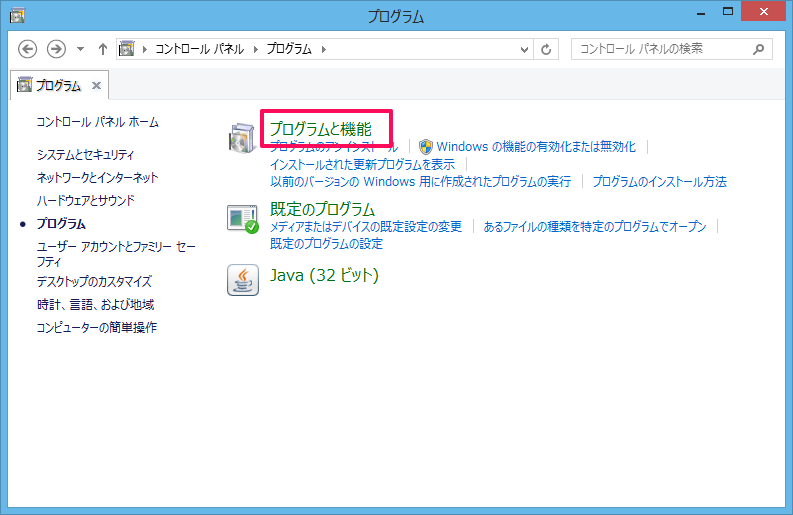Expand chevron after プログラム in breadcrumb
793x515 pixels.
[x=324, y=49]
